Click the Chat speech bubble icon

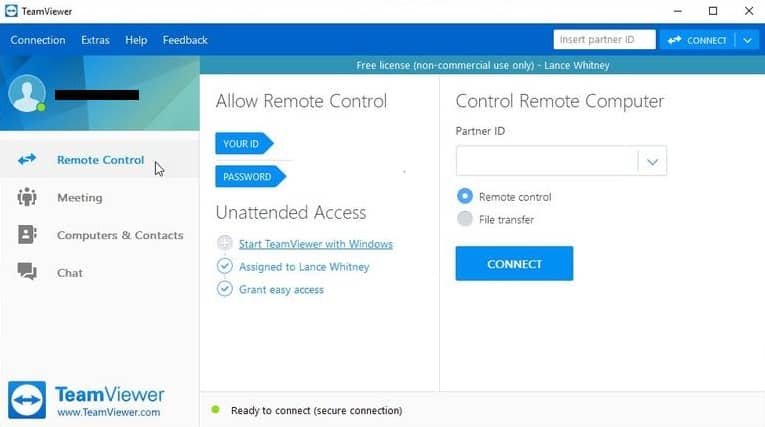point(27,272)
